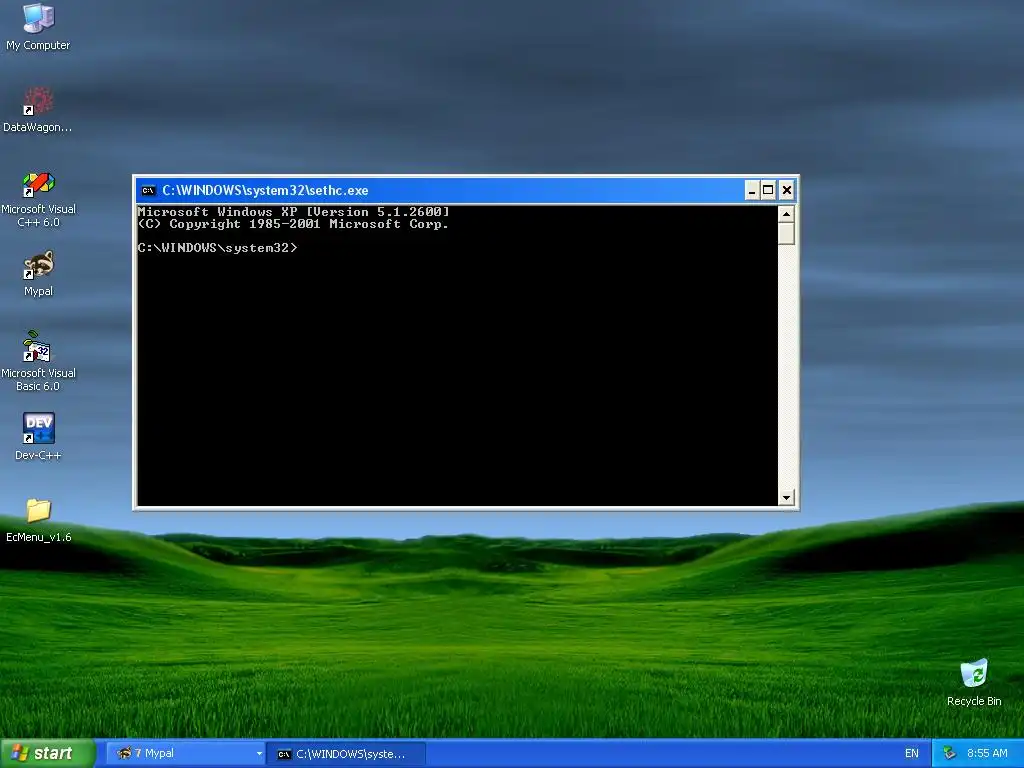Click the command prompt title bar icon
1024x768 pixels.
148,191
